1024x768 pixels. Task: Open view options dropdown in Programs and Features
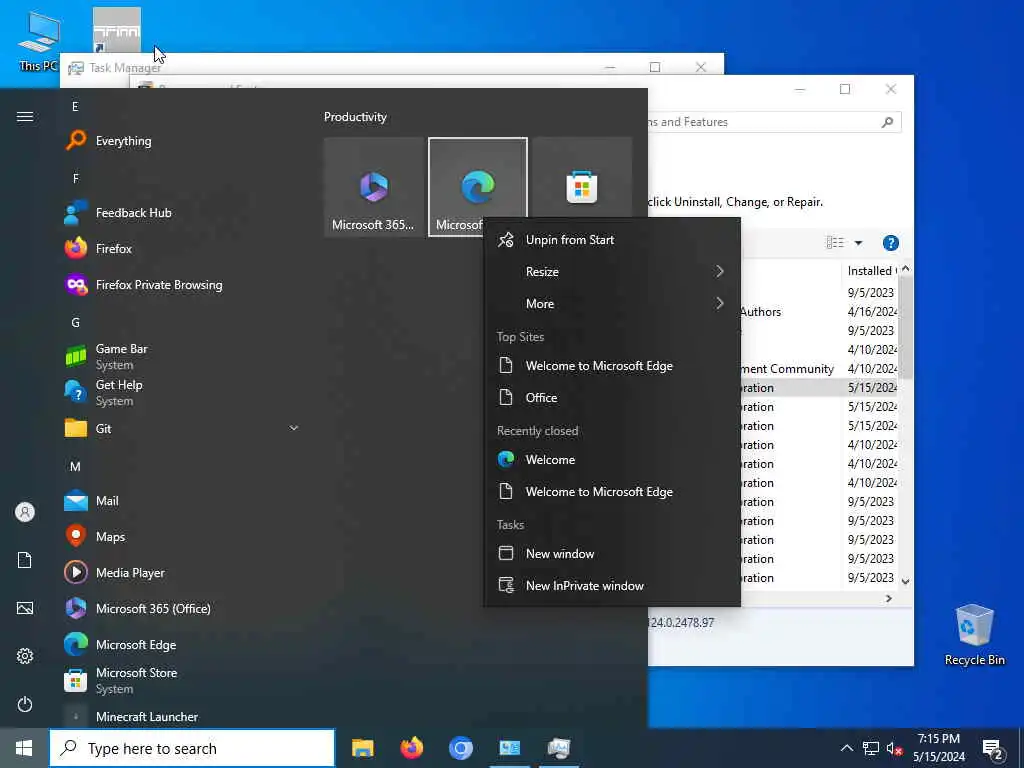pos(859,243)
